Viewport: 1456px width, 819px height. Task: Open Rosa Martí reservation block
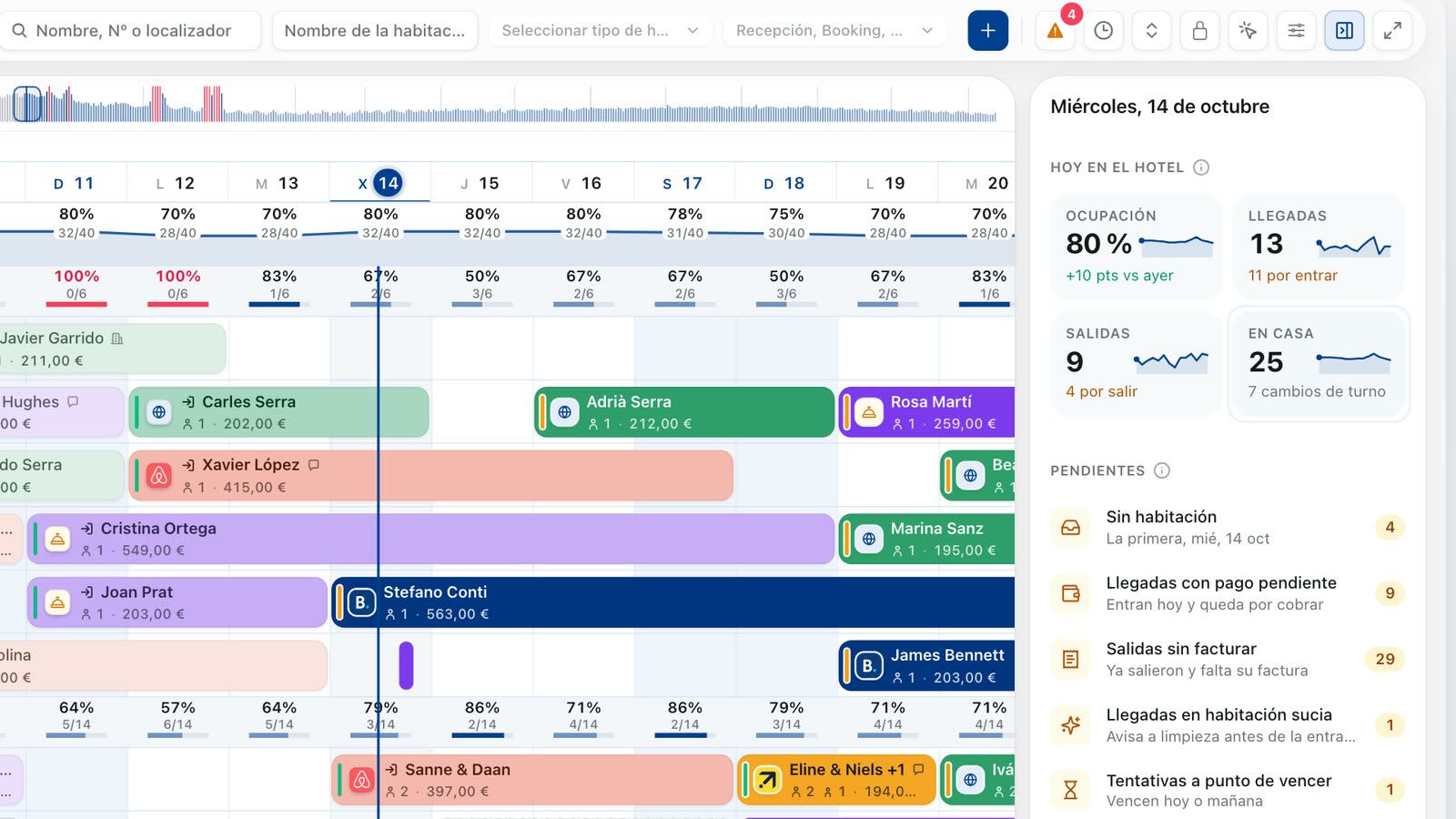click(926, 412)
